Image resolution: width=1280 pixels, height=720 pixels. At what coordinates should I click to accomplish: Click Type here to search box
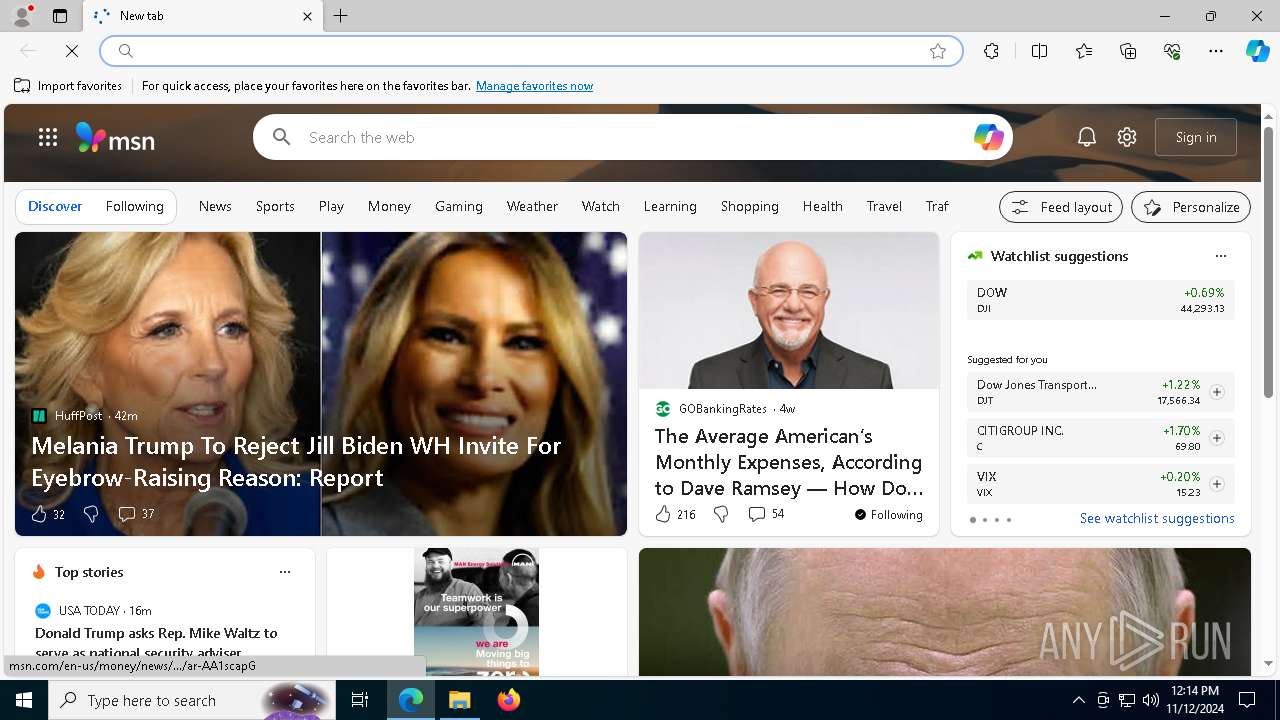pyautogui.click(x=191, y=700)
